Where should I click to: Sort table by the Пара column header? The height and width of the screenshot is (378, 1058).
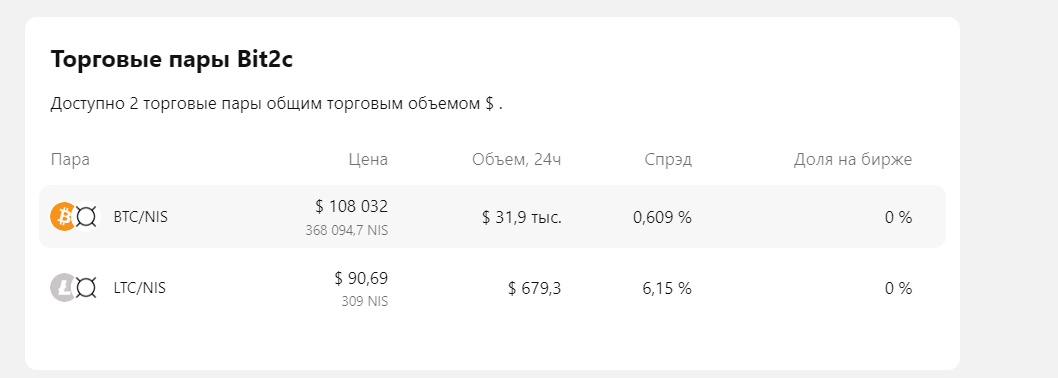(70, 160)
